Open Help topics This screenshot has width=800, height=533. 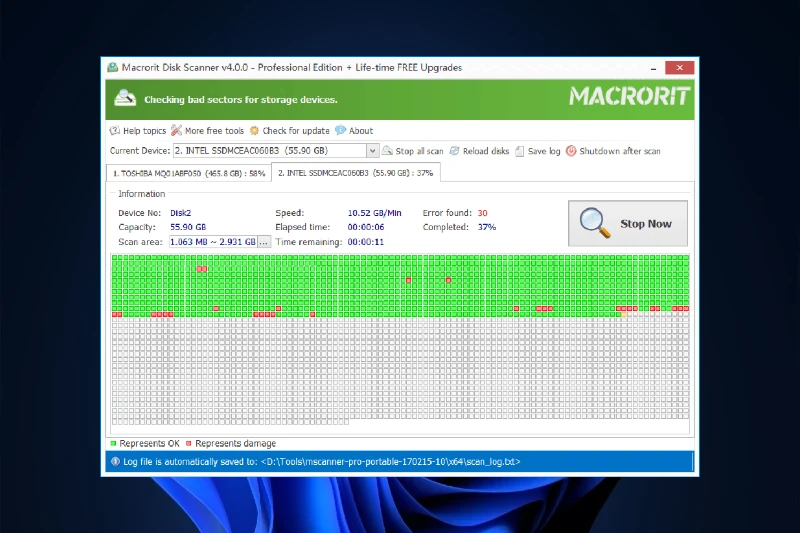click(144, 131)
